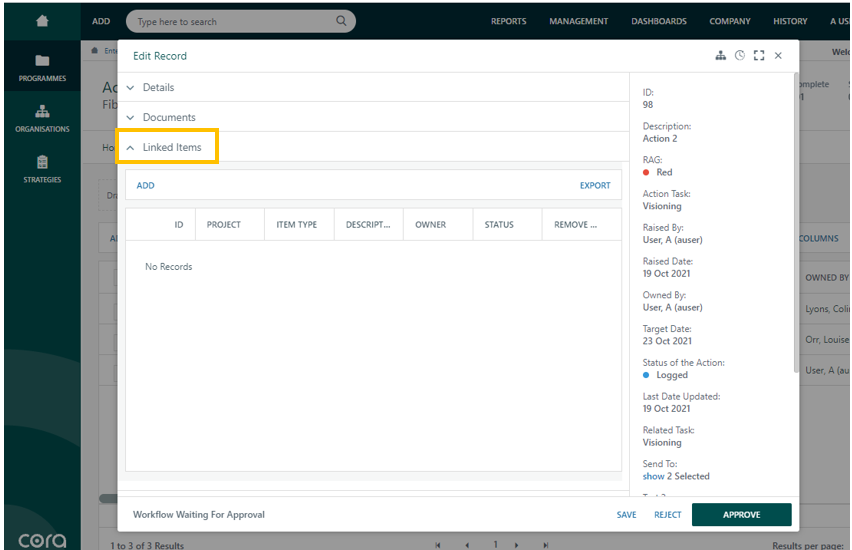Approve the workflow
852x550 pixels.
pyautogui.click(x=741, y=515)
